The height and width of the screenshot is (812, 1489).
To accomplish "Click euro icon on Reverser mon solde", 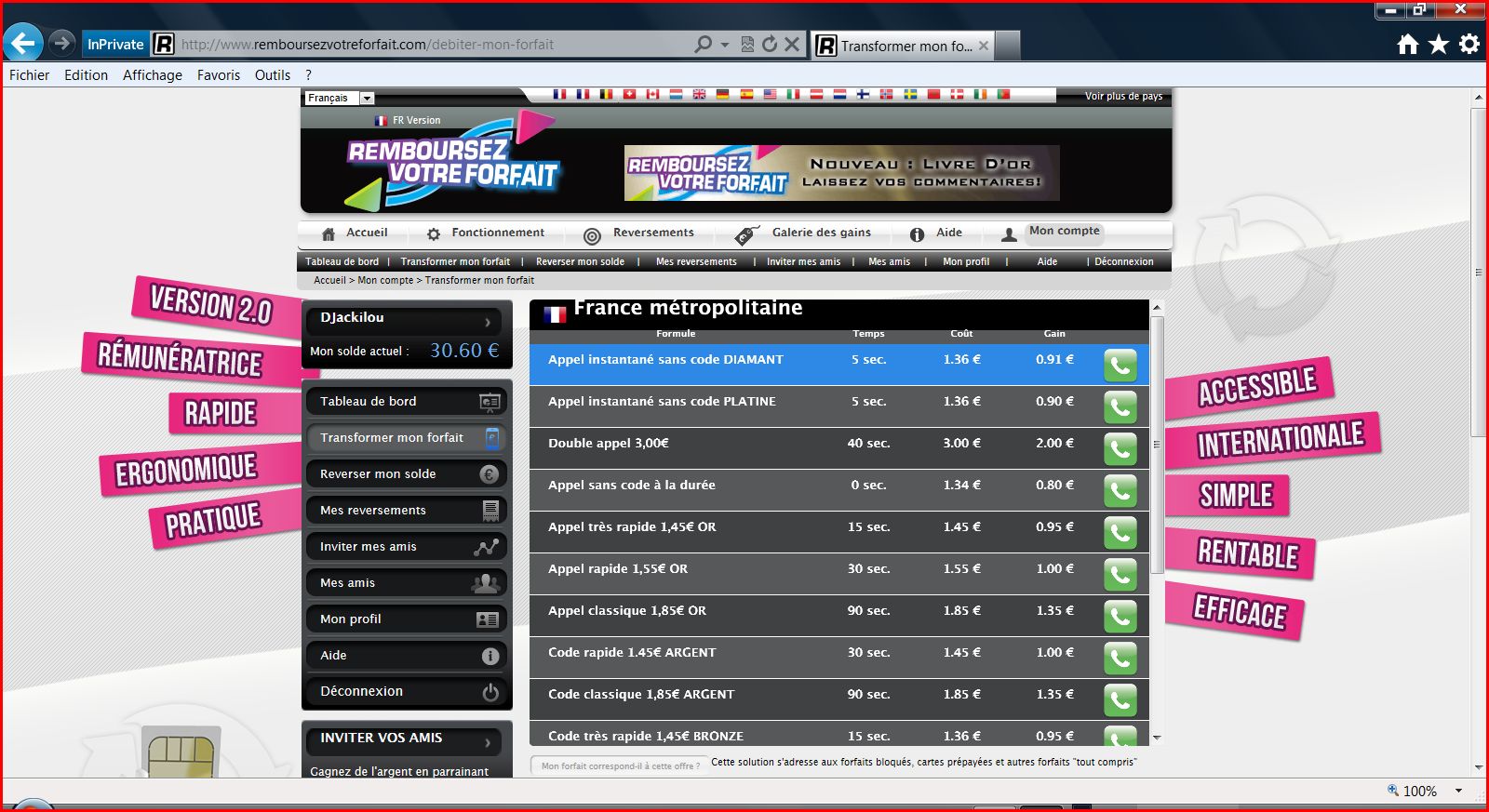I will 490,474.
